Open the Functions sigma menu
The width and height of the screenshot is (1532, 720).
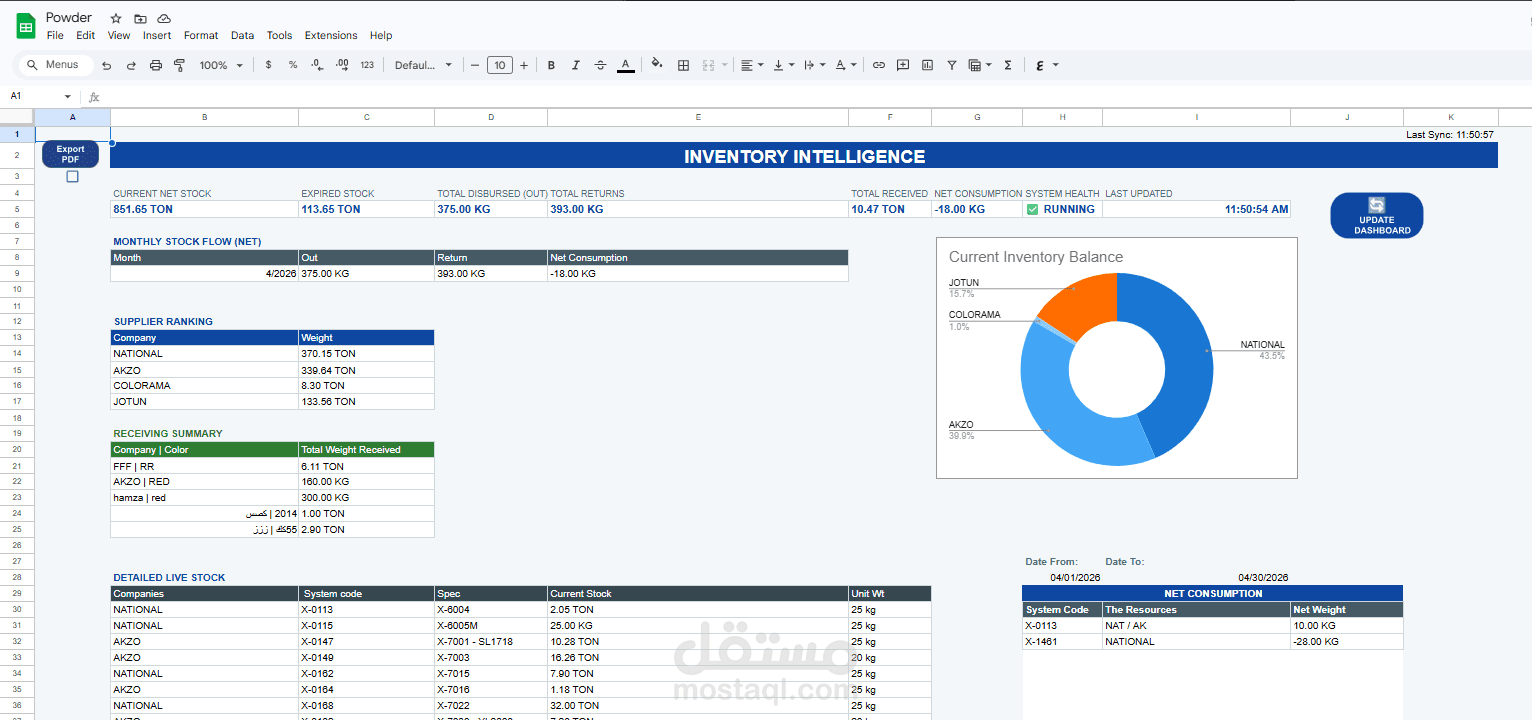click(1008, 65)
